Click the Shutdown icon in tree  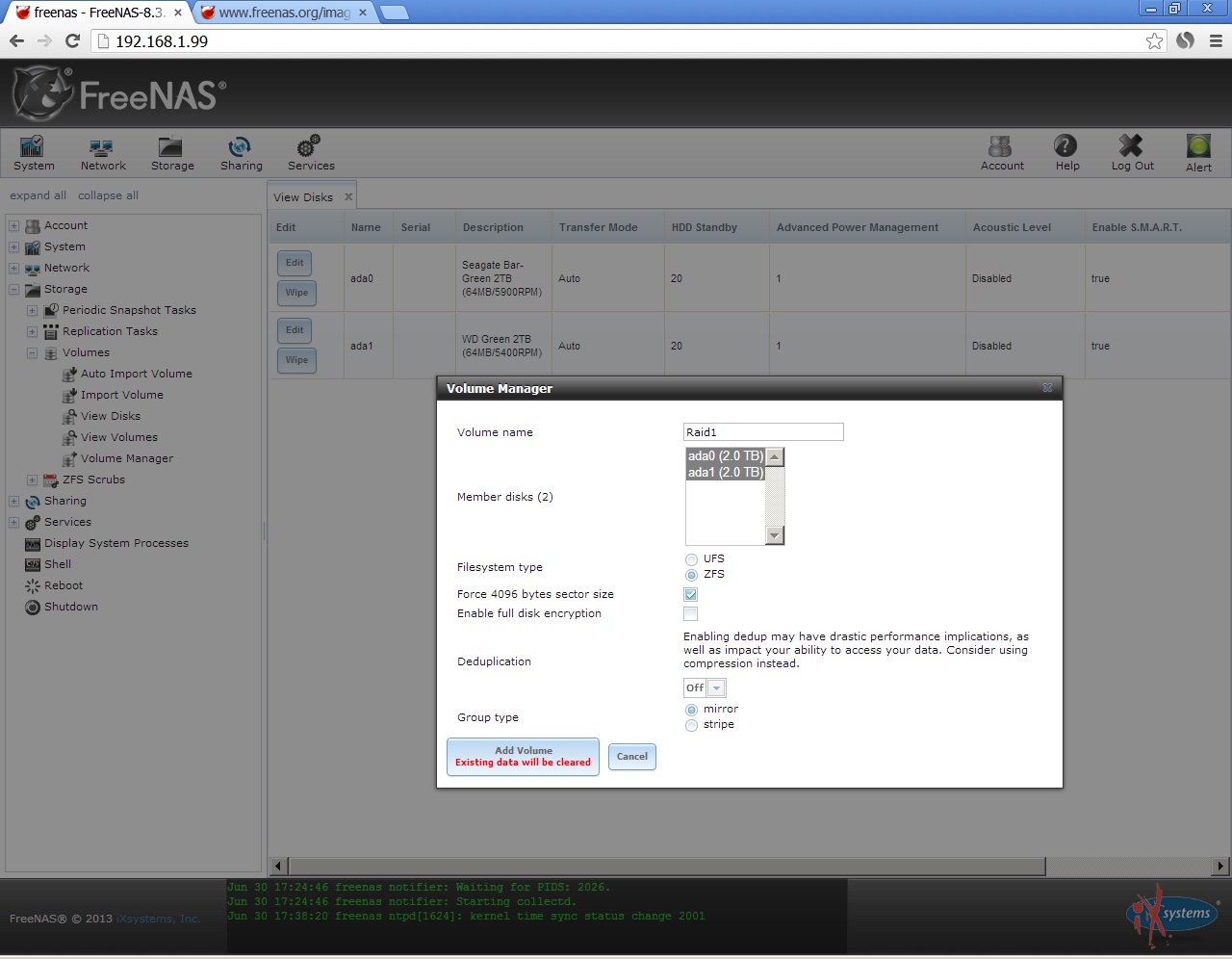[33, 607]
